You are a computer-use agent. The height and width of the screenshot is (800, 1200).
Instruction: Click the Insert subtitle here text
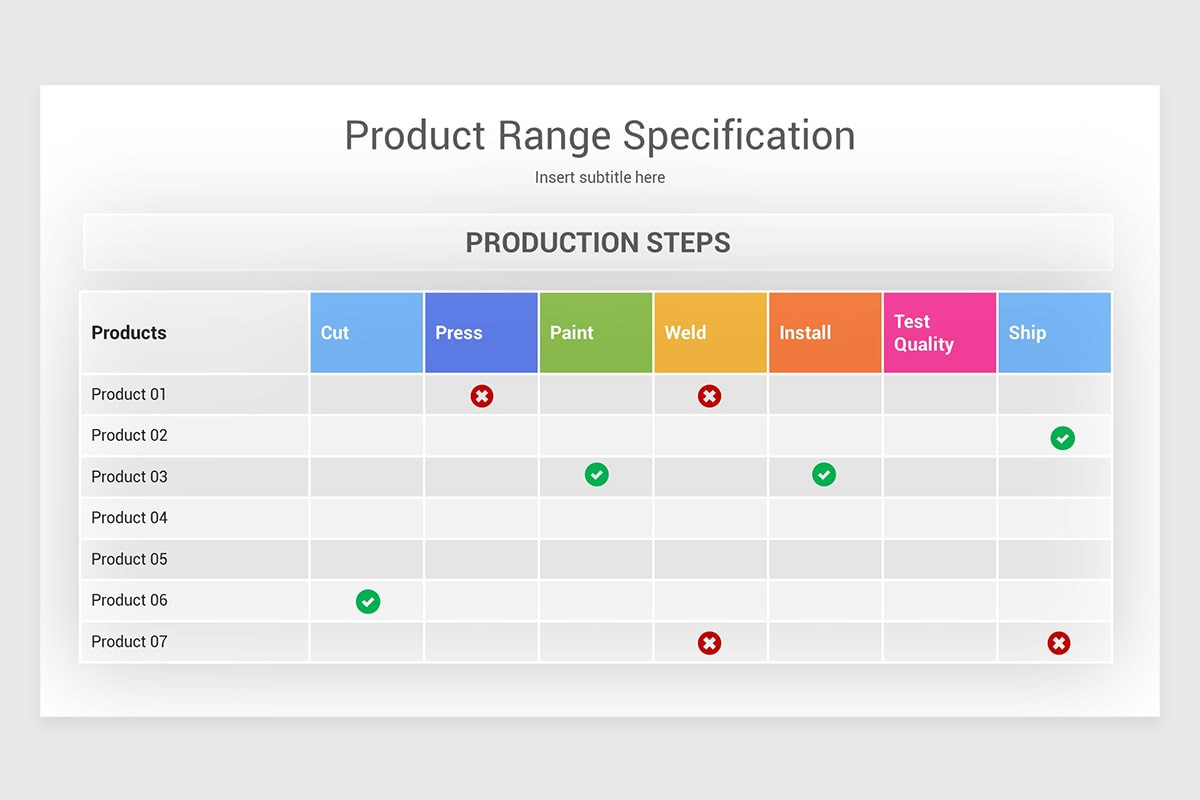600,177
